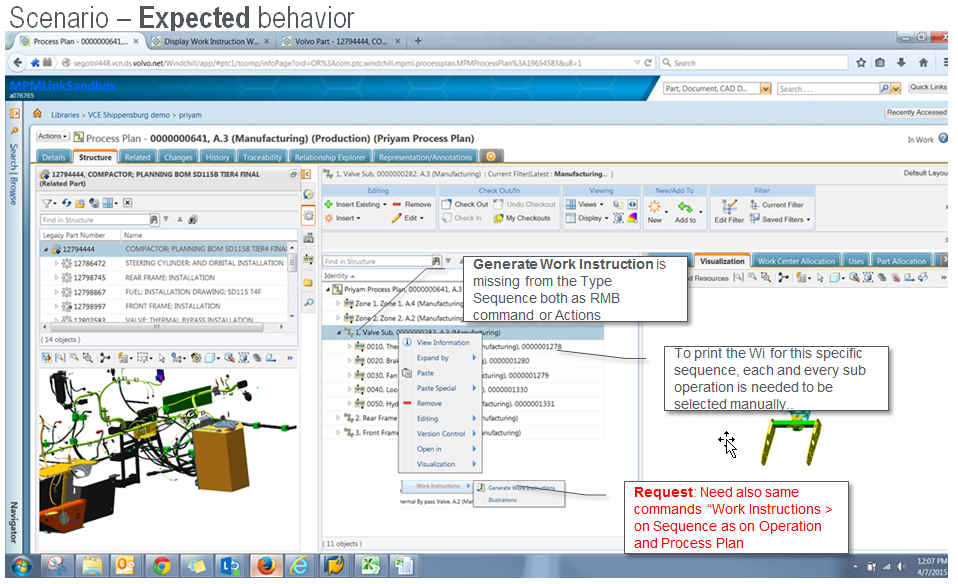Viewport: 958px width, 584px height.
Task: Switch to browser tab Volvo Part - 12794444
Action: (341, 42)
